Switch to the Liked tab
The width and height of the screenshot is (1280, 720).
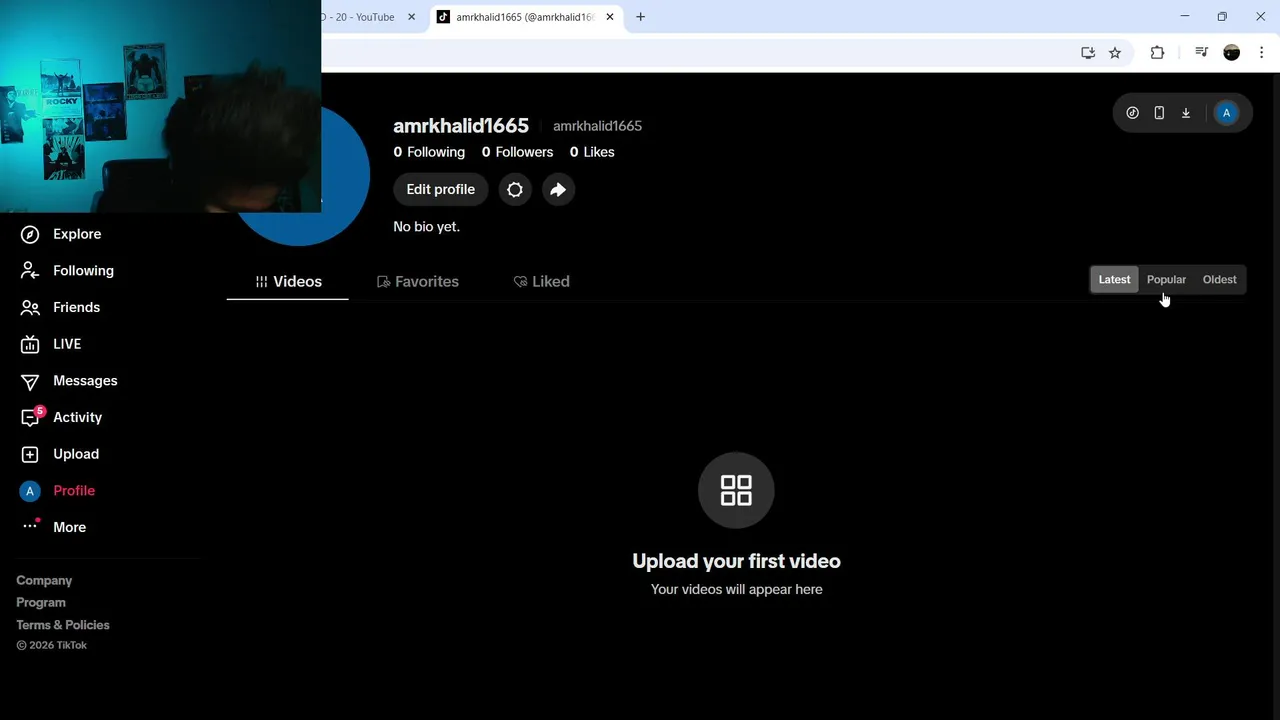pyautogui.click(x=541, y=282)
